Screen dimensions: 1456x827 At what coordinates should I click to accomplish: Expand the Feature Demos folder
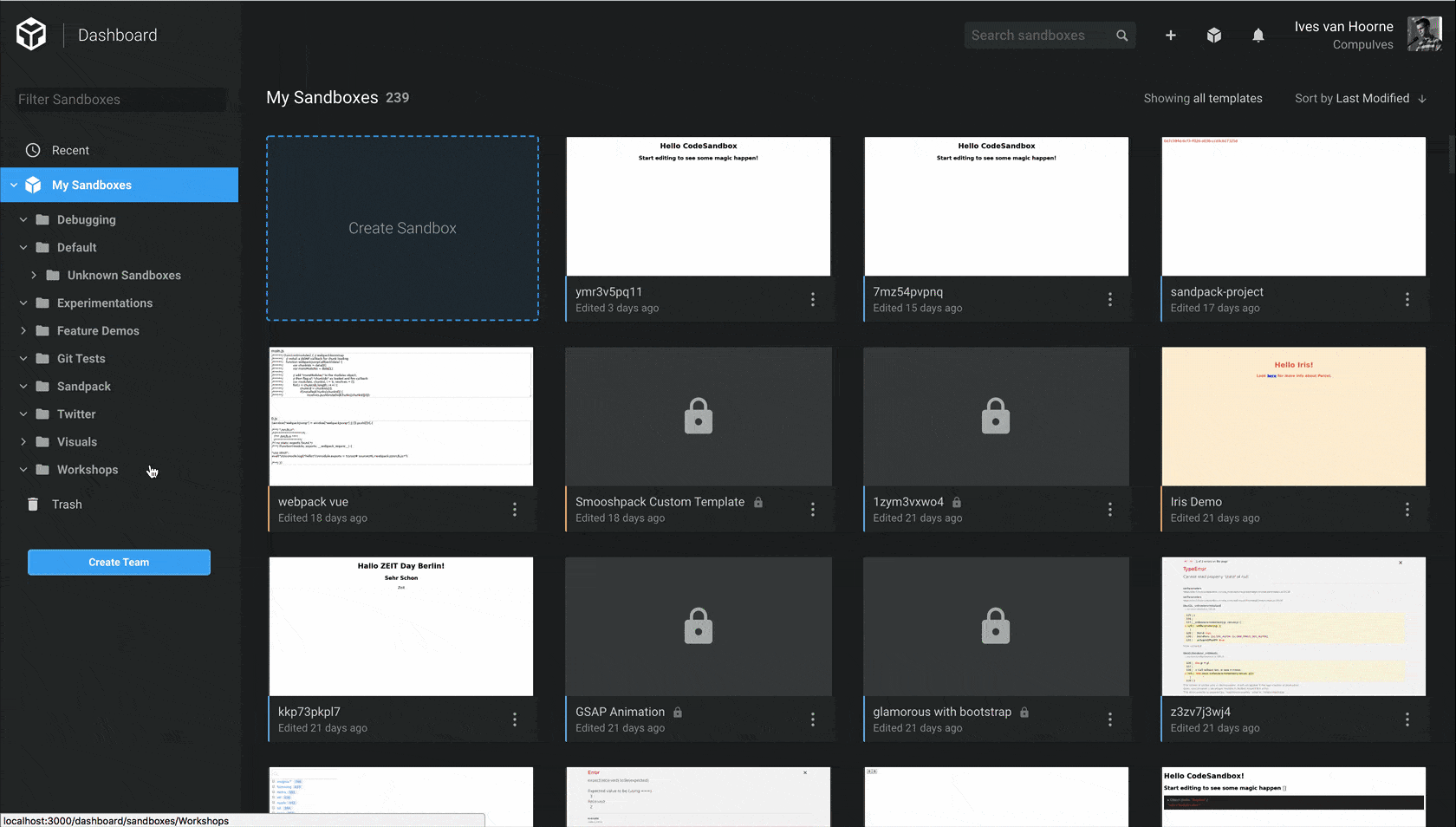pos(23,330)
